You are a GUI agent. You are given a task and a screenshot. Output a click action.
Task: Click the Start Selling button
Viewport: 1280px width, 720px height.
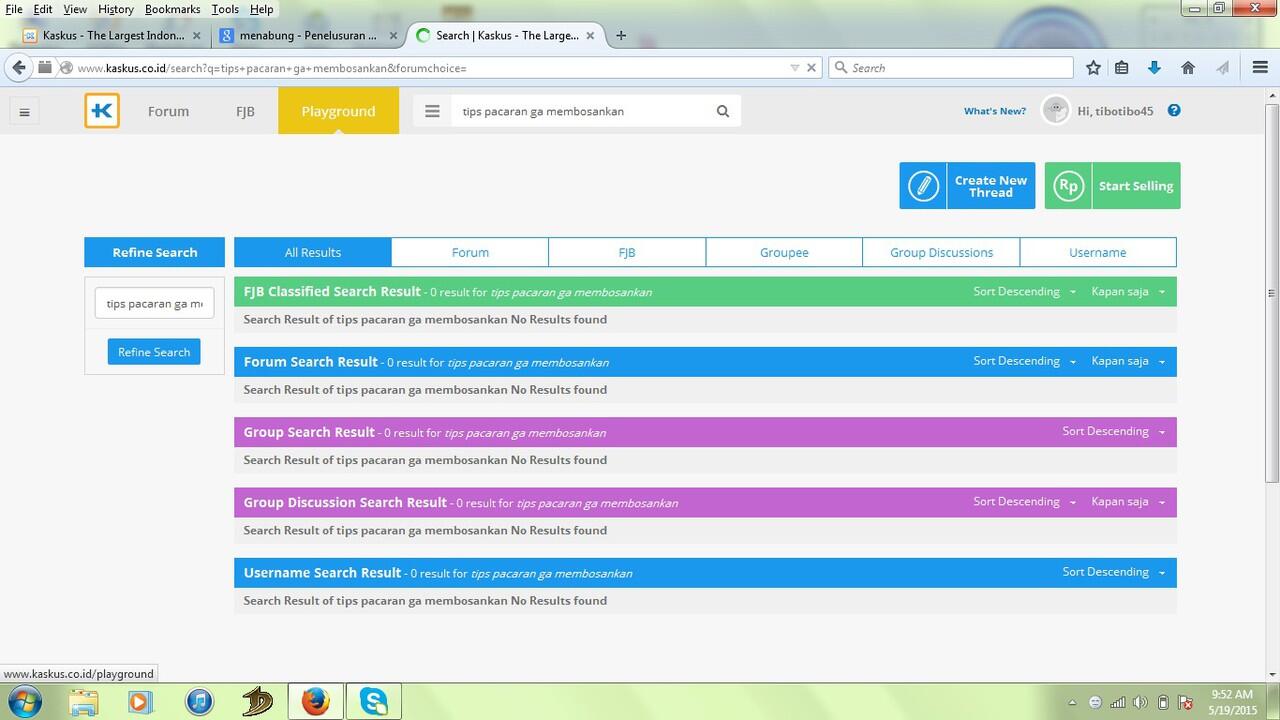click(x=1112, y=186)
